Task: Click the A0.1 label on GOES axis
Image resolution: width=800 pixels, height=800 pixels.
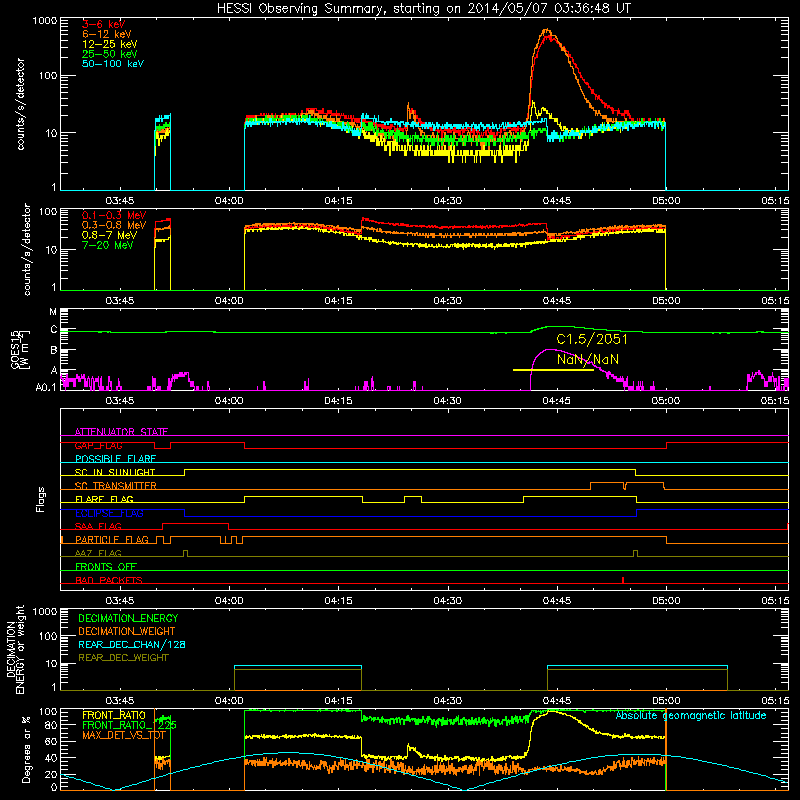Action: (46, 387)
